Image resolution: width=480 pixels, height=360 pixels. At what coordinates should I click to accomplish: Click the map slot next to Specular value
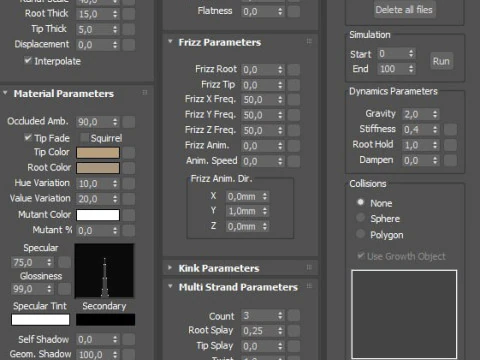64,262
